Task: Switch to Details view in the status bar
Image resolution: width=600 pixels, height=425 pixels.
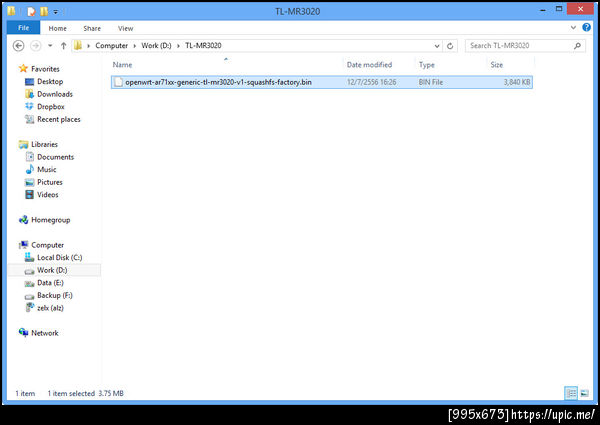Action: [x=571, y=393]
